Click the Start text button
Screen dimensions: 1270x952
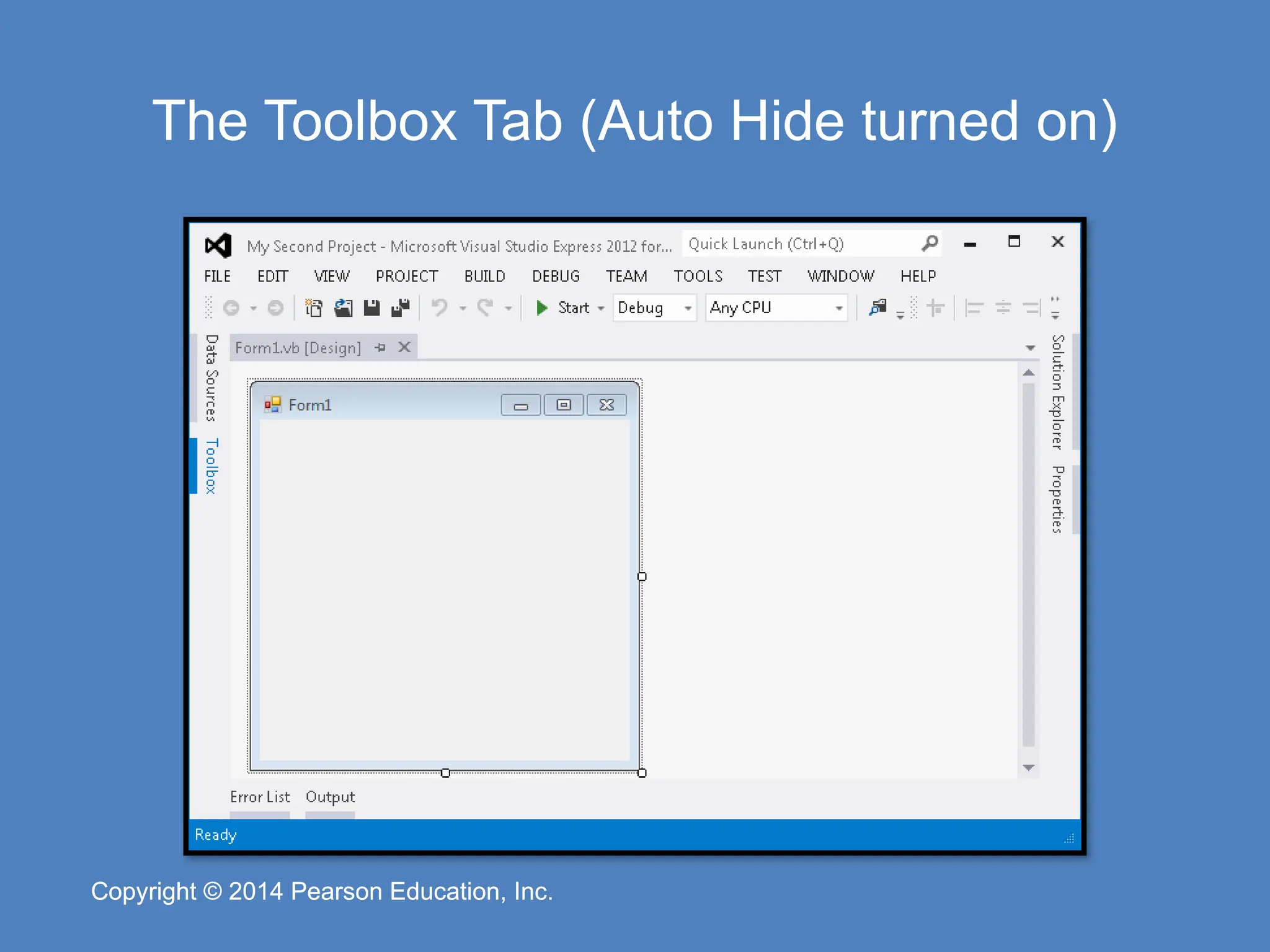[574, 307]
